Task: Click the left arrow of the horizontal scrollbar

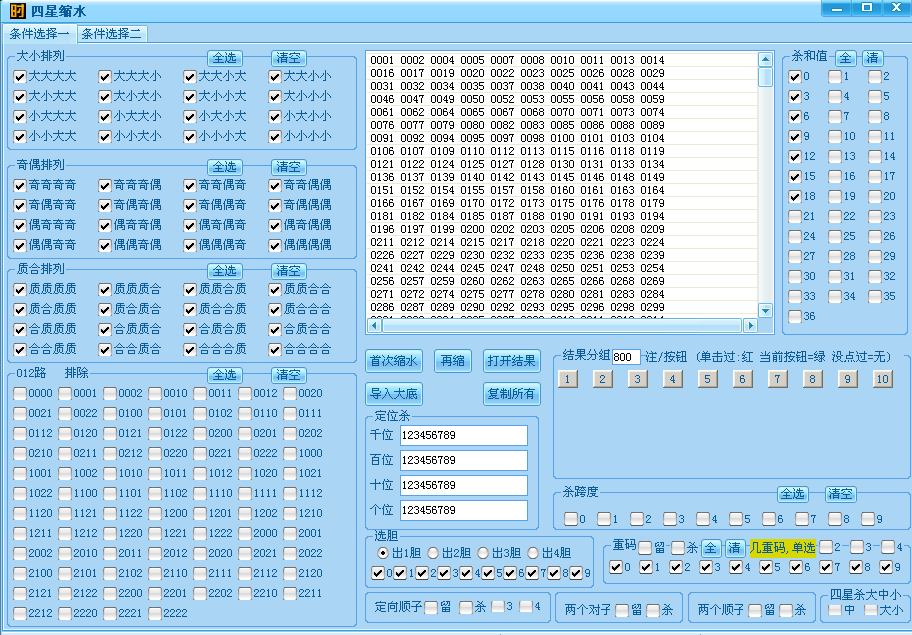Action: tap(375, 326)
